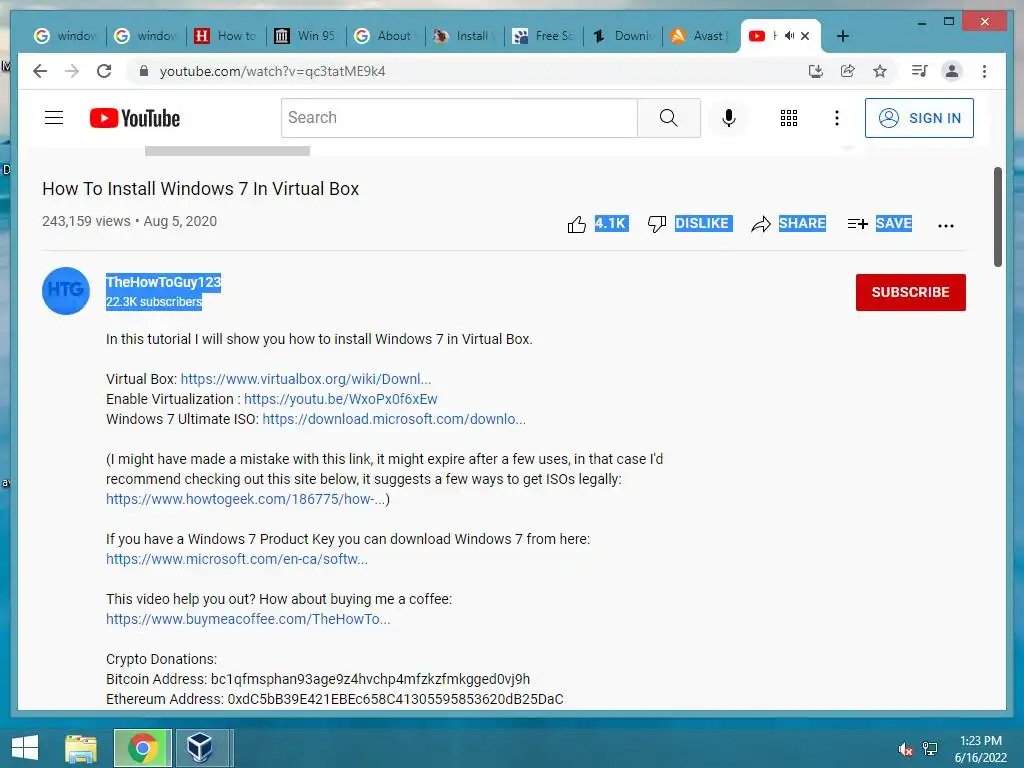This screenshot has height=768, width=1024.
Task: Start voice search with the microphone
Action: (x=729, y=118)
